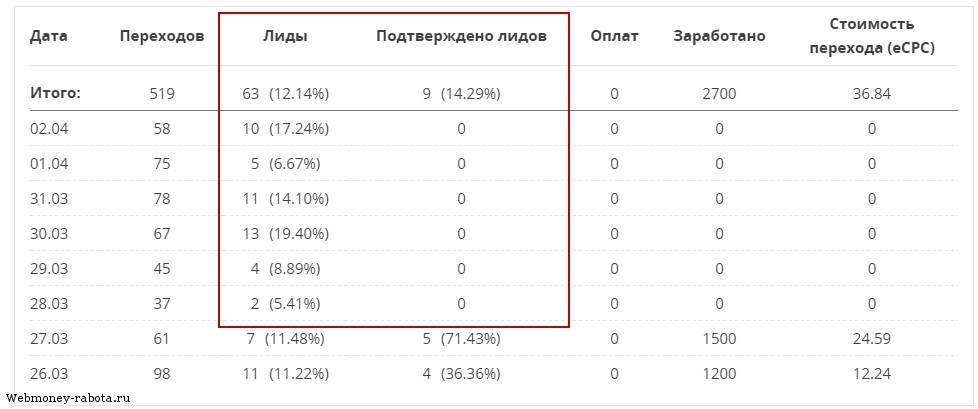The image size is (978, 409).
Task: Click the Переходов column header
Action: 162,36
